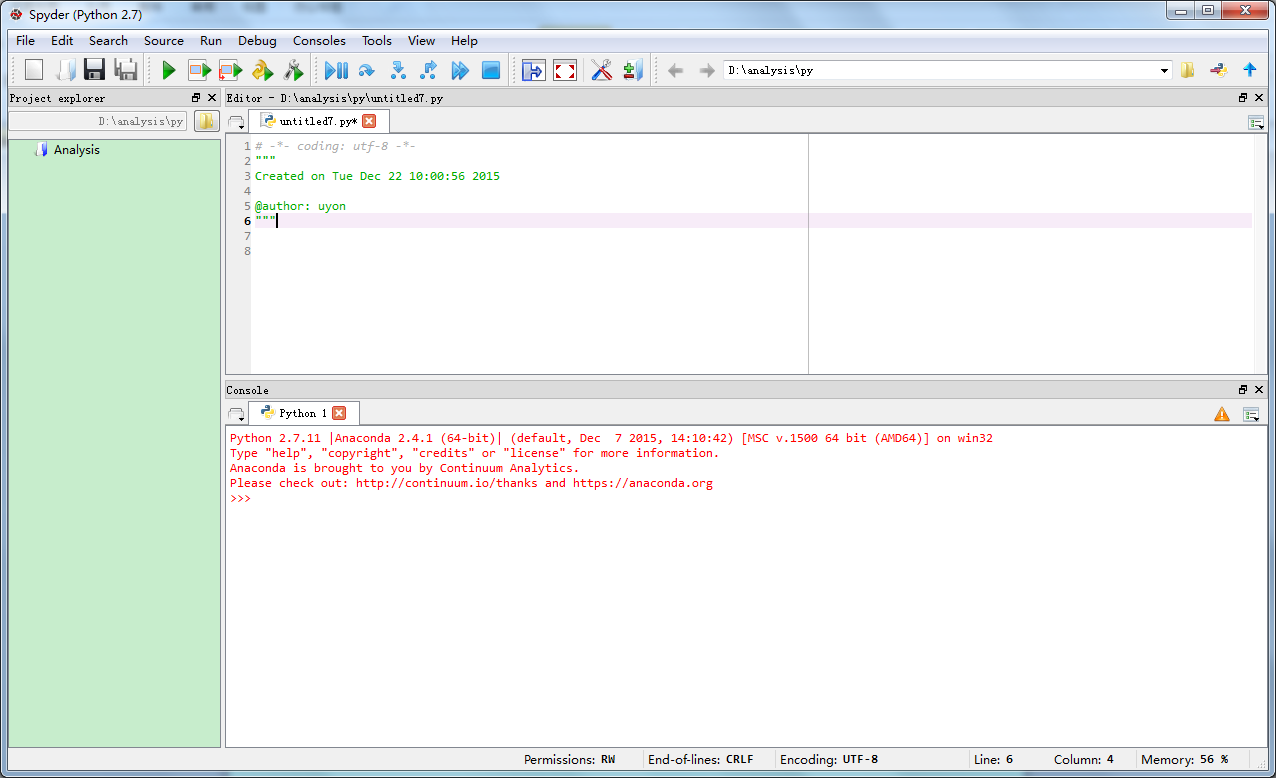Click the '@author: uyon' editor line
This screenshot has width=1276, height=778.
pos(300,206)
